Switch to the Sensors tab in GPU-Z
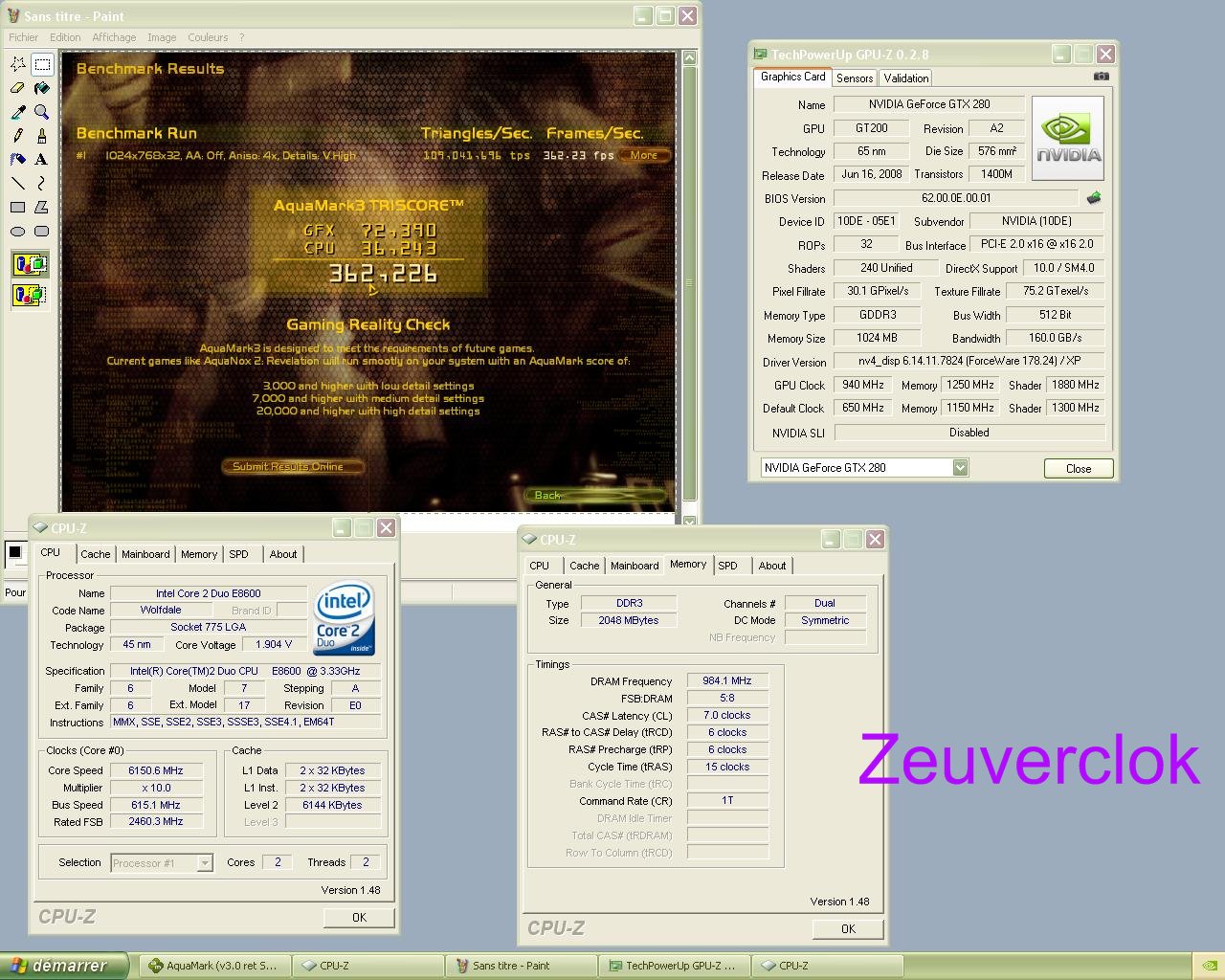This screenshot has width=1225, height=980. coord(855,78)
